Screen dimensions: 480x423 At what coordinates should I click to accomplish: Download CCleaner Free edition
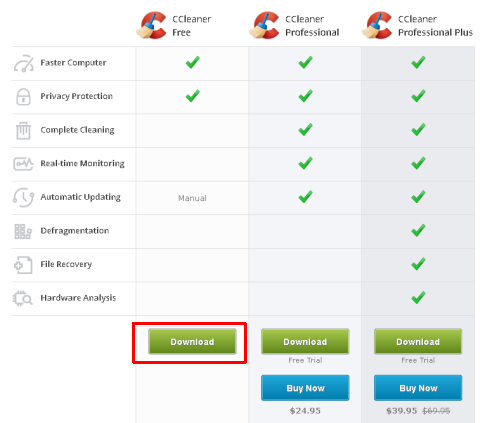pos(192,341)
